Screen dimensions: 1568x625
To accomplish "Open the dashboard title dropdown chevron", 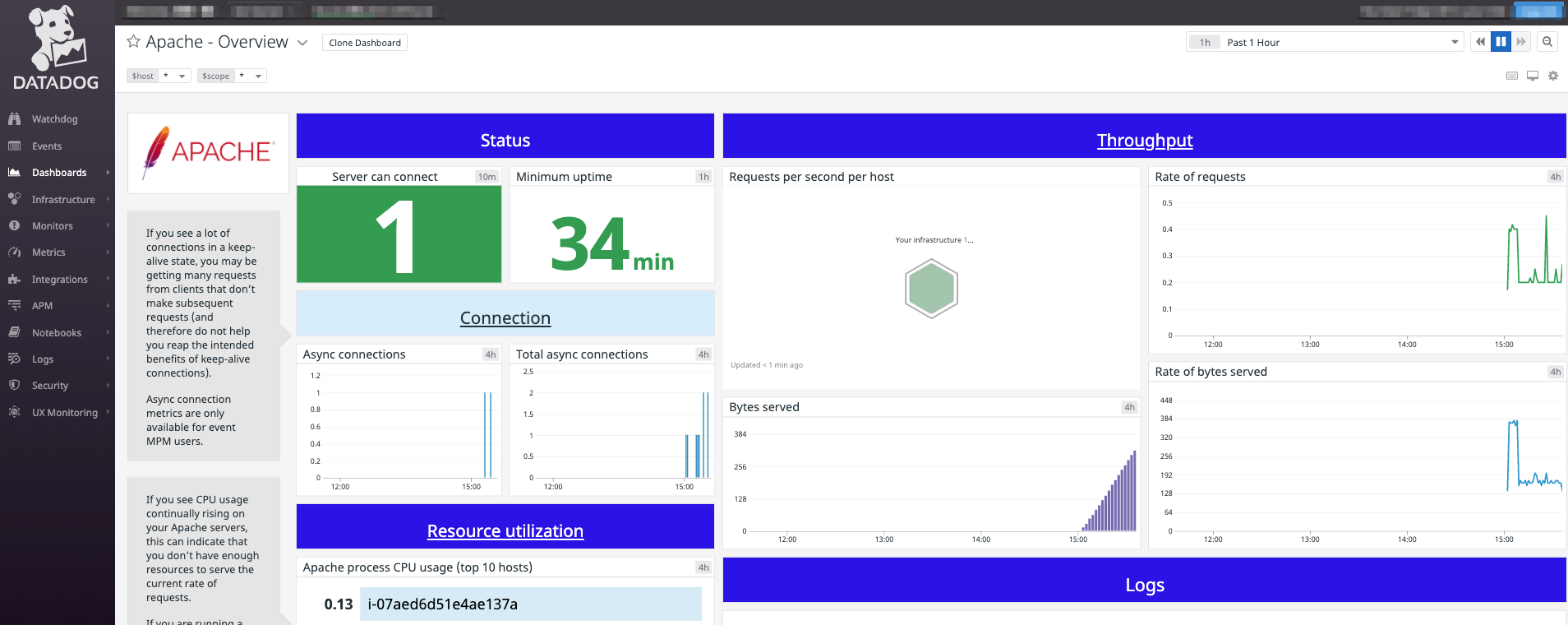I will coord(302,43).
